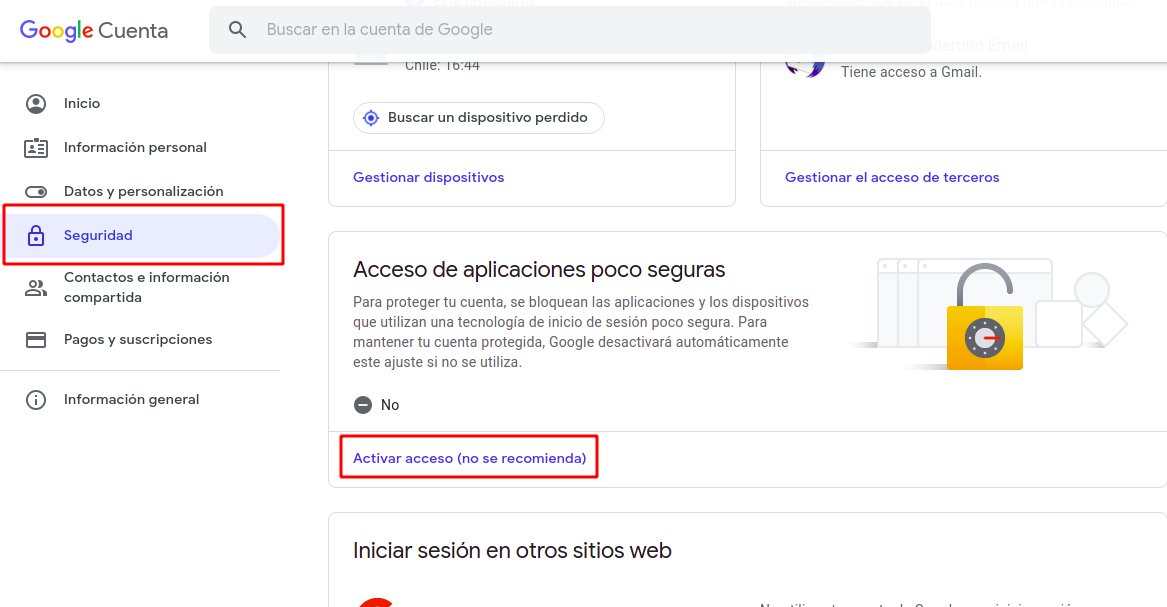Viewport: 1167px width, 607px height.
Task: Click the minus status icon beside No
Action: [362, 405]
